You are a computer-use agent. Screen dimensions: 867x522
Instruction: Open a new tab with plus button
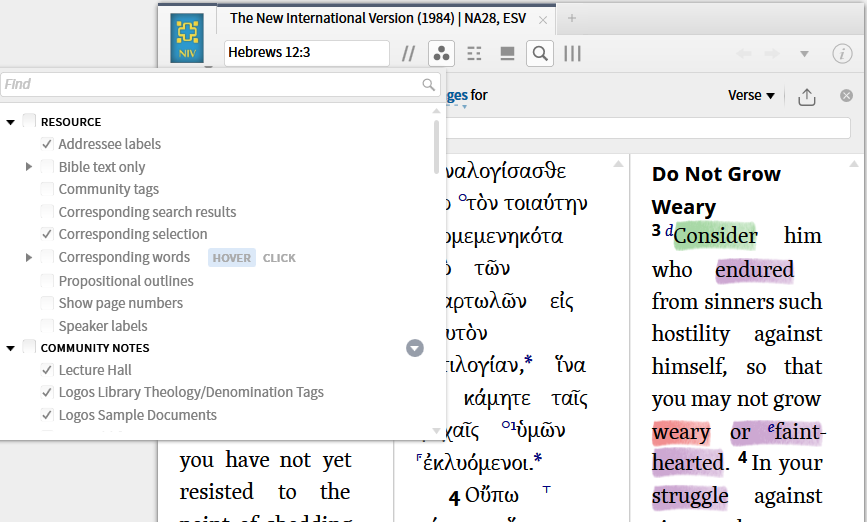(x=572, y=18)
